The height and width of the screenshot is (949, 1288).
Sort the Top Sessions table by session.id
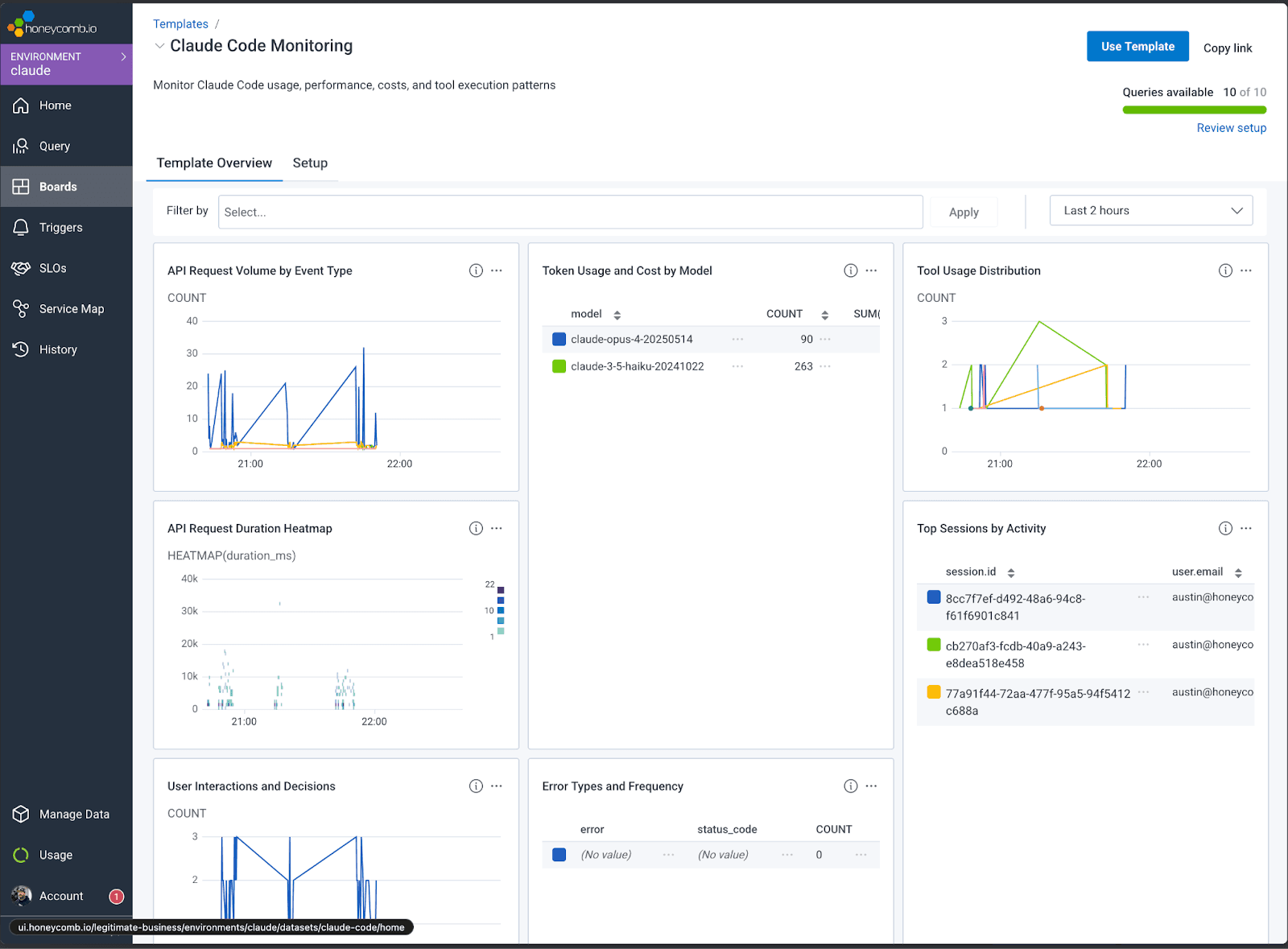pos(1010,571)
